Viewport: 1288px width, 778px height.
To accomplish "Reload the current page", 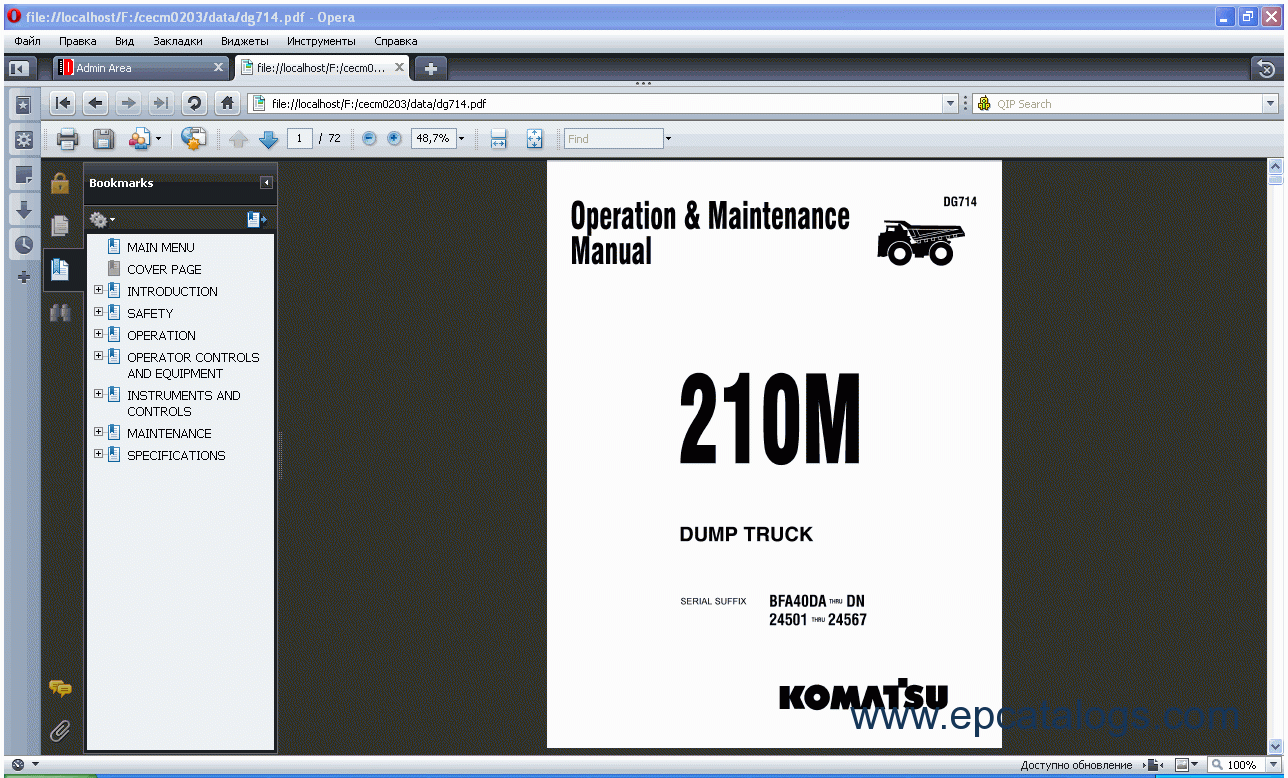I will pyautogui.click(x=194, y=103).
